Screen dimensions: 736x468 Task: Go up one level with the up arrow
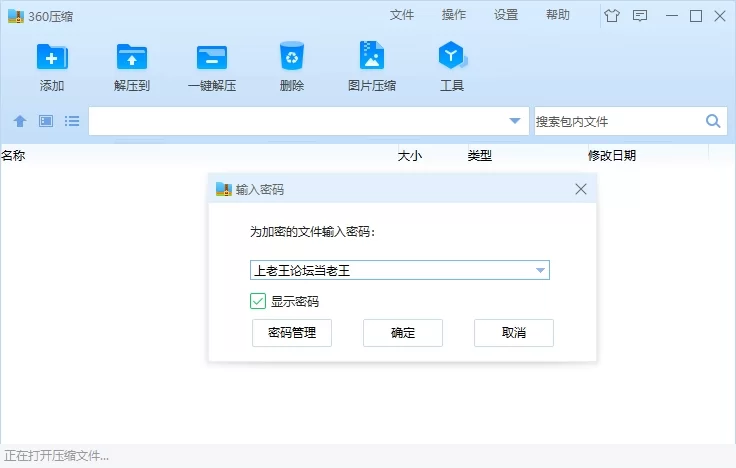20,121
